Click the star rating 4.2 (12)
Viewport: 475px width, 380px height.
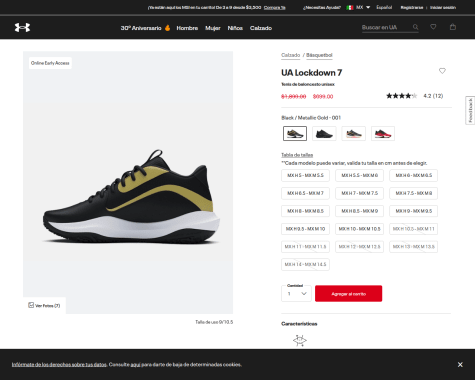pyautogui.click(x=414, y=96)
